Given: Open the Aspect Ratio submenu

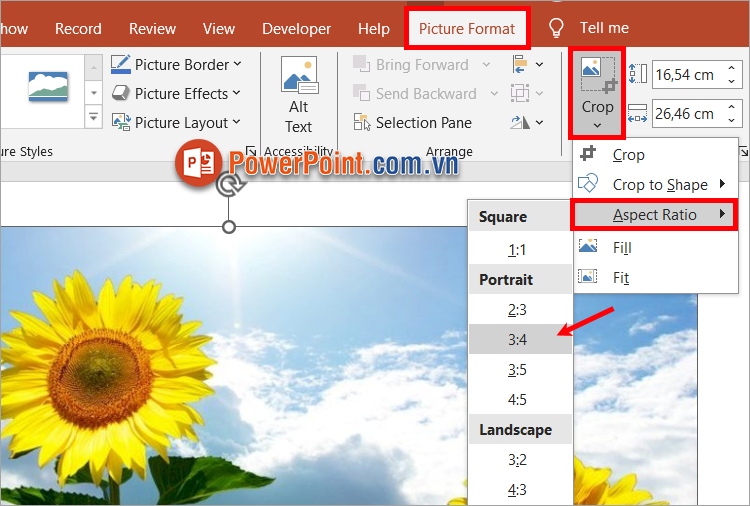Looking at the screenshot, I should (x=654, y=215).
